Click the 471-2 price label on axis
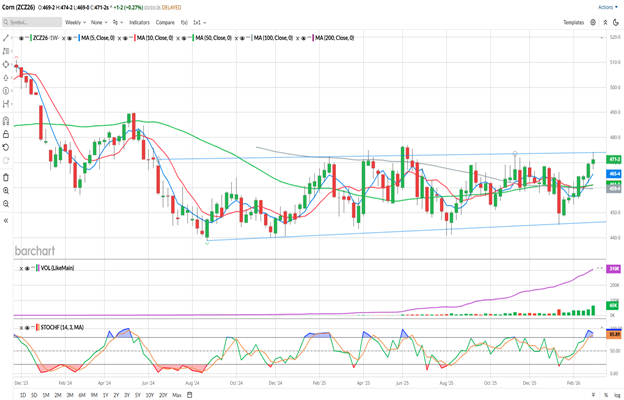 pos(614,159)
